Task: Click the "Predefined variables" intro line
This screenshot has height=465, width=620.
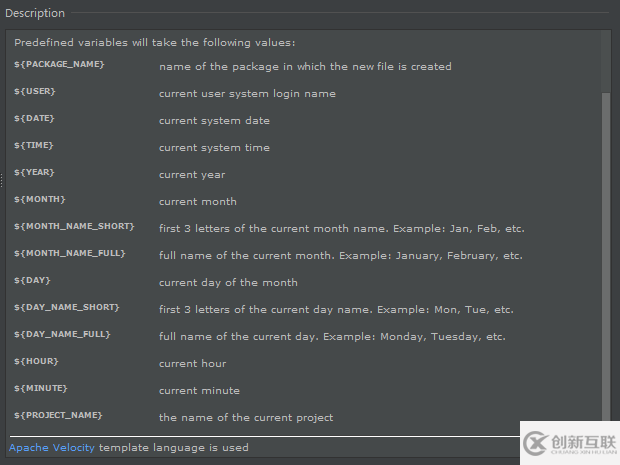Action: coord(154,43)
